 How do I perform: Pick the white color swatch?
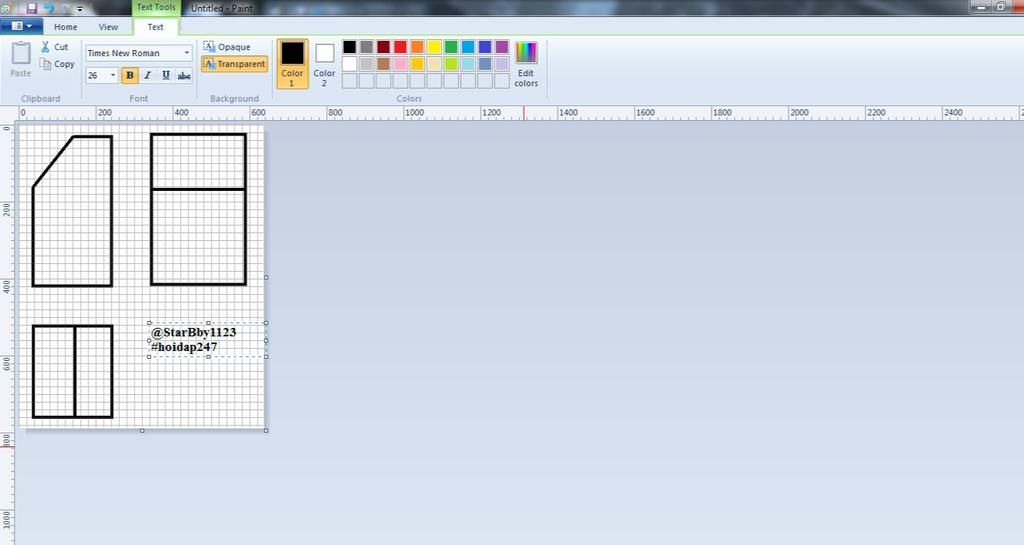coord(349,64)
